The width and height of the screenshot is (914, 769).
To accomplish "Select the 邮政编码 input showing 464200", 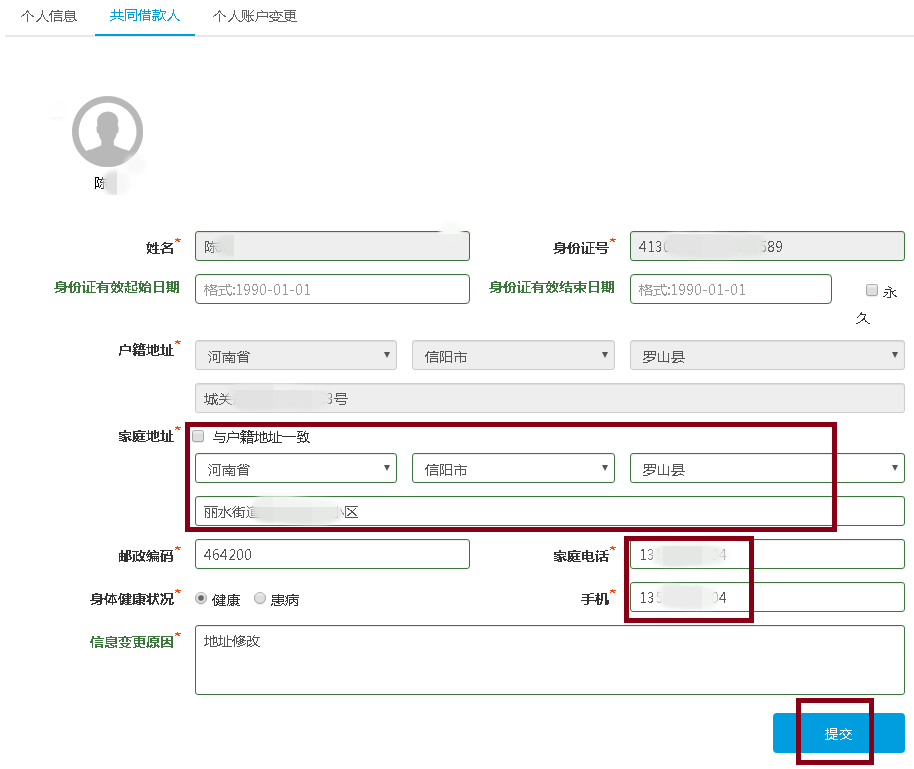I will point(332,553).
